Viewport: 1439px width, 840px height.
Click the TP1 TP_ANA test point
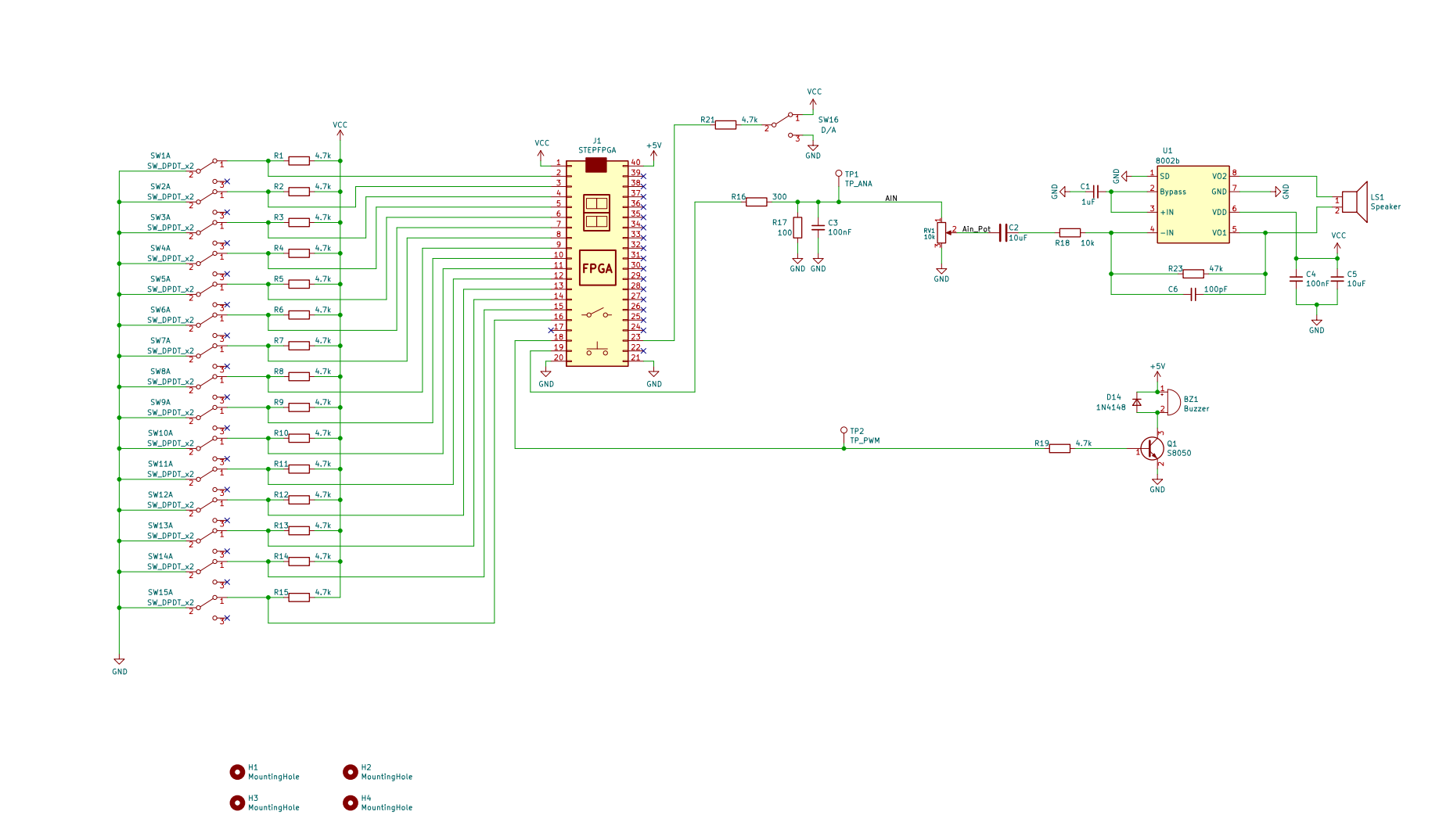[x=839, y=174]
